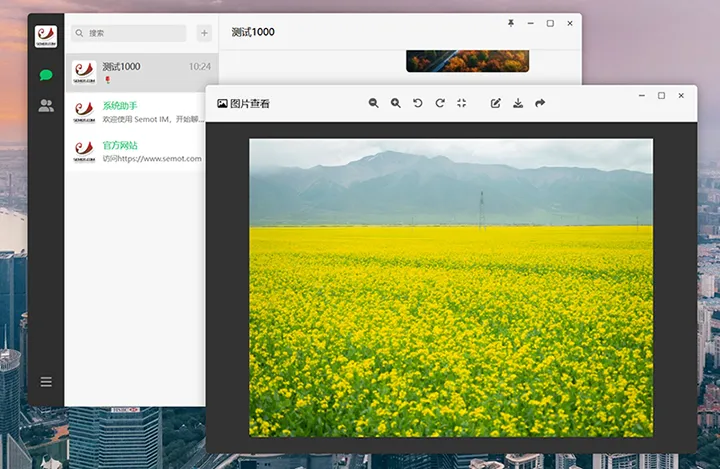Screen dimensions: 720x469
Task: Rotate image clockwise
Action: coord(440,103)
